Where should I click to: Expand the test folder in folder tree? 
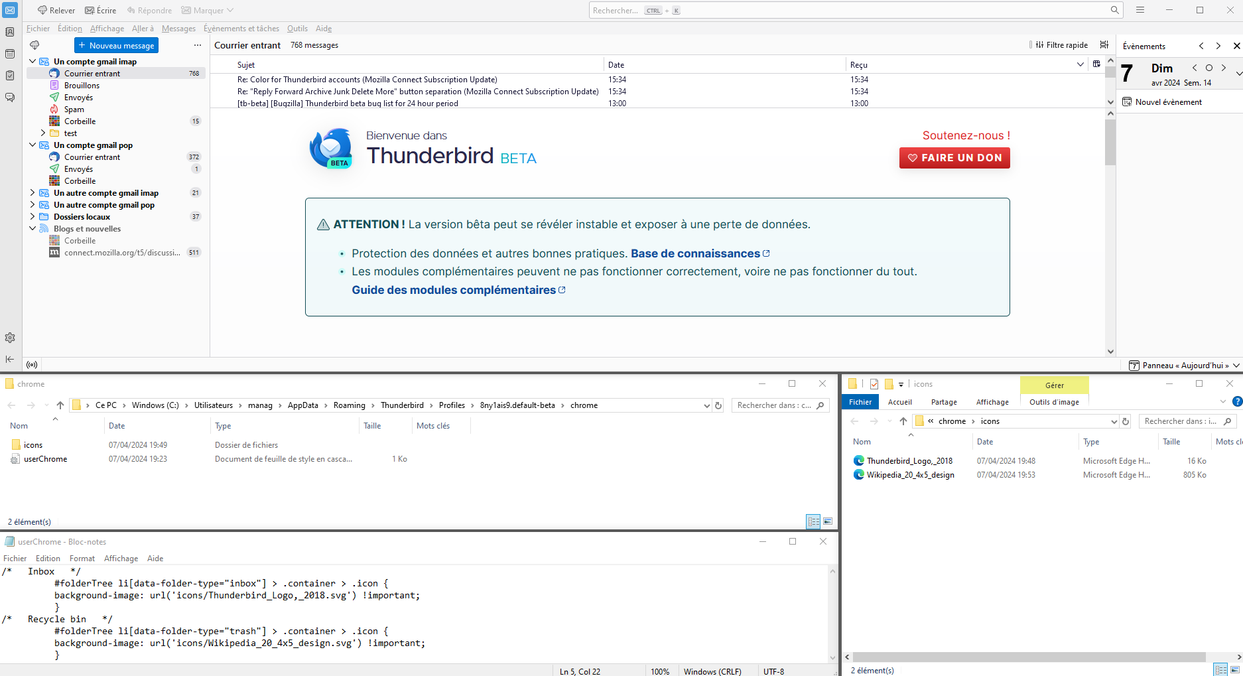tap(43, 133)
